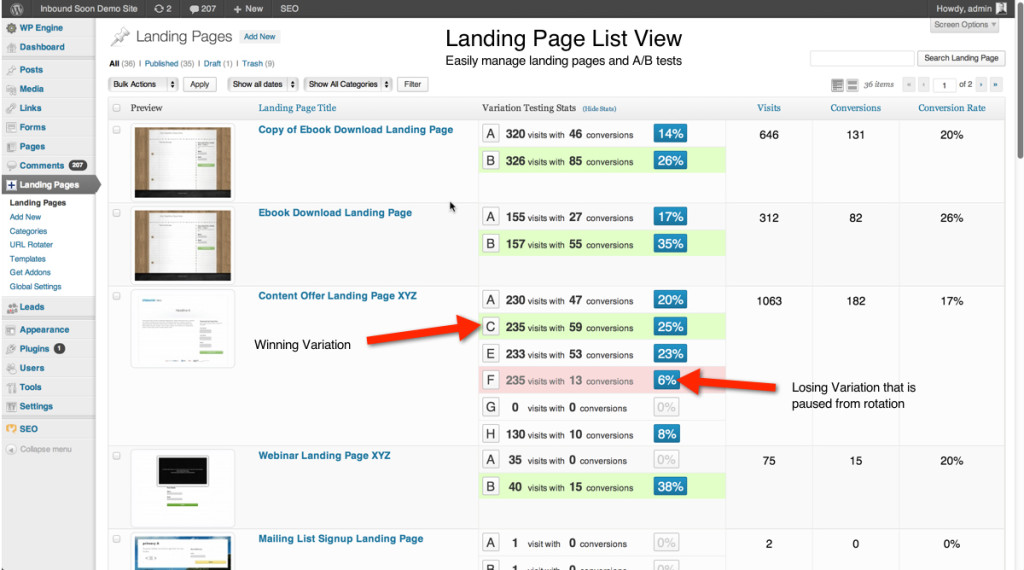Click the SEO sidebar icon

click(x=11, y=429)
